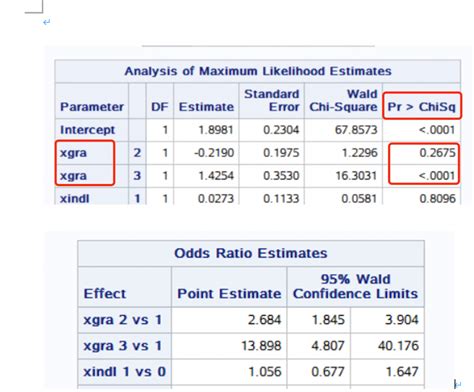Click the 'Estimate' column header
The image size is (474, 392).
tap(206, 107)
